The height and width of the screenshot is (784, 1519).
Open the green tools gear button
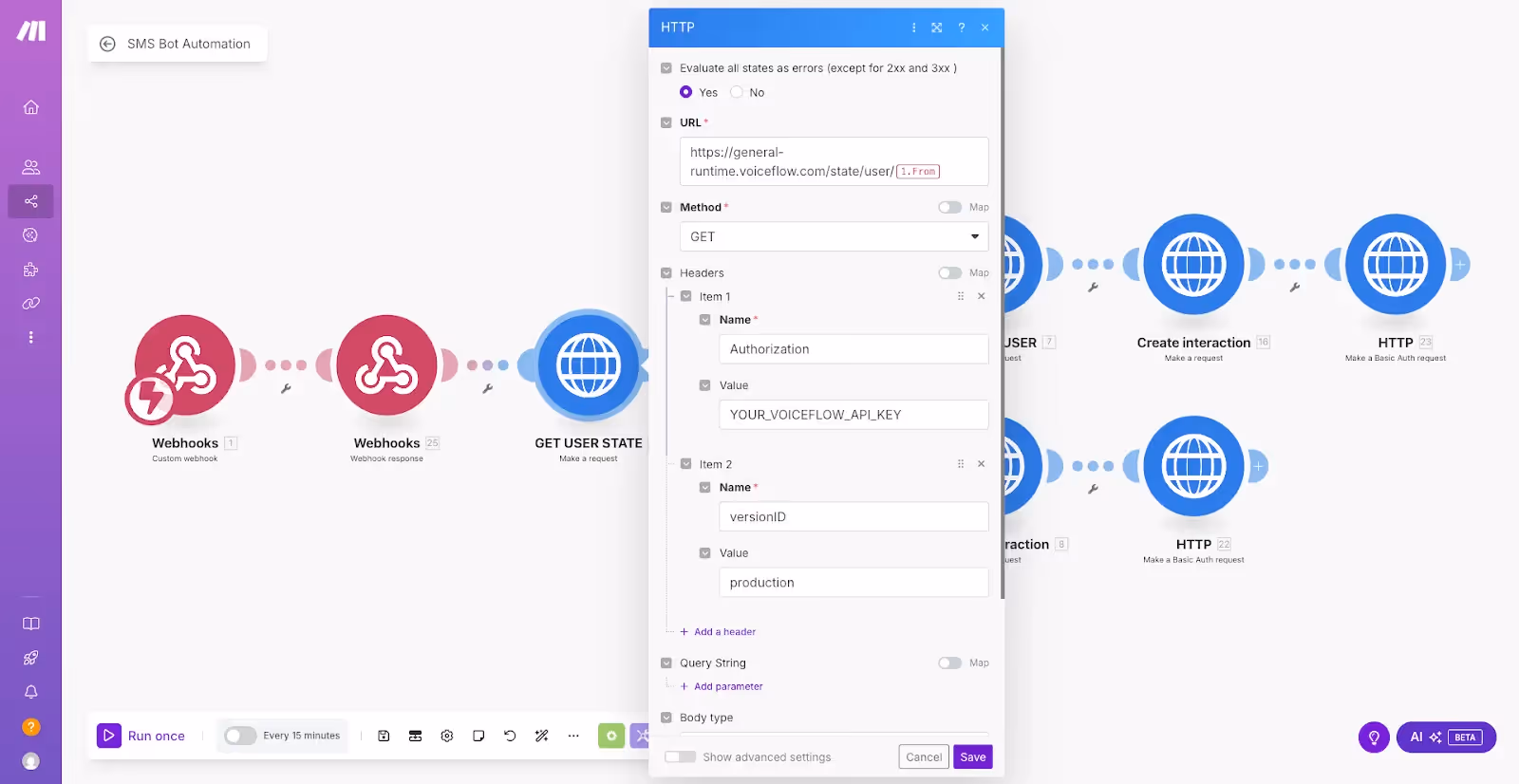[611, 736]
